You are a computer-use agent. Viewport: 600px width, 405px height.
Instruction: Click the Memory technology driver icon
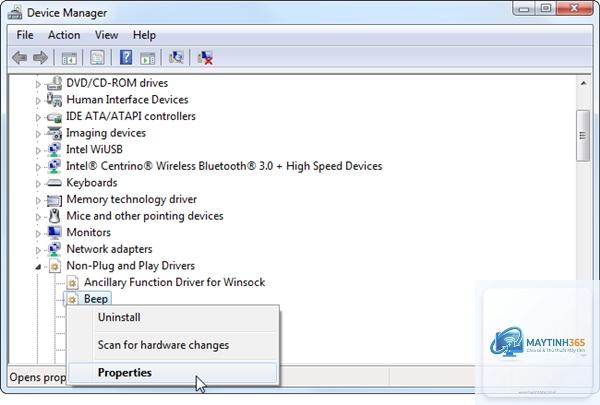[54, 199]
